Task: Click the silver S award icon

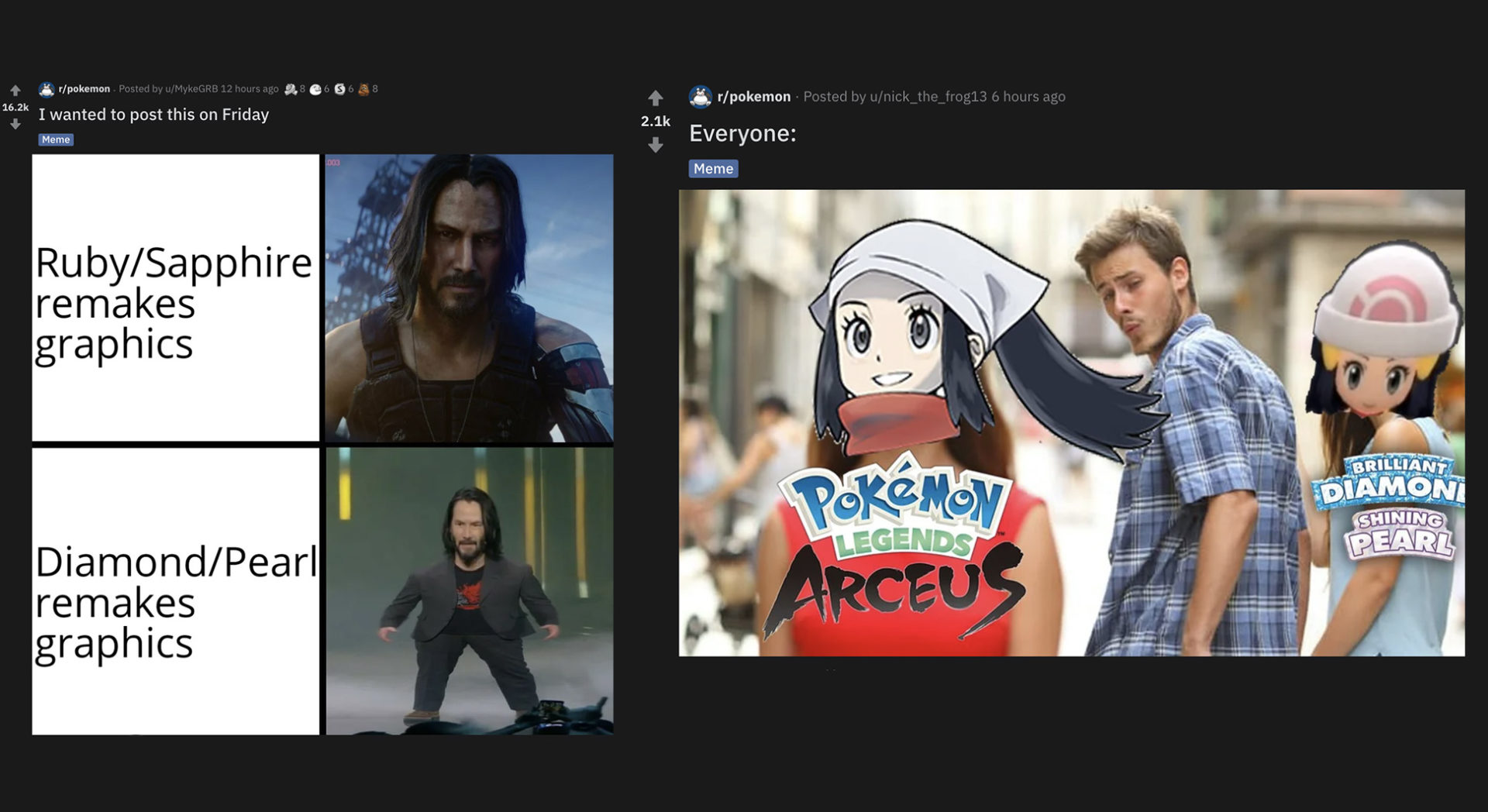Action: tap(339, 89)
